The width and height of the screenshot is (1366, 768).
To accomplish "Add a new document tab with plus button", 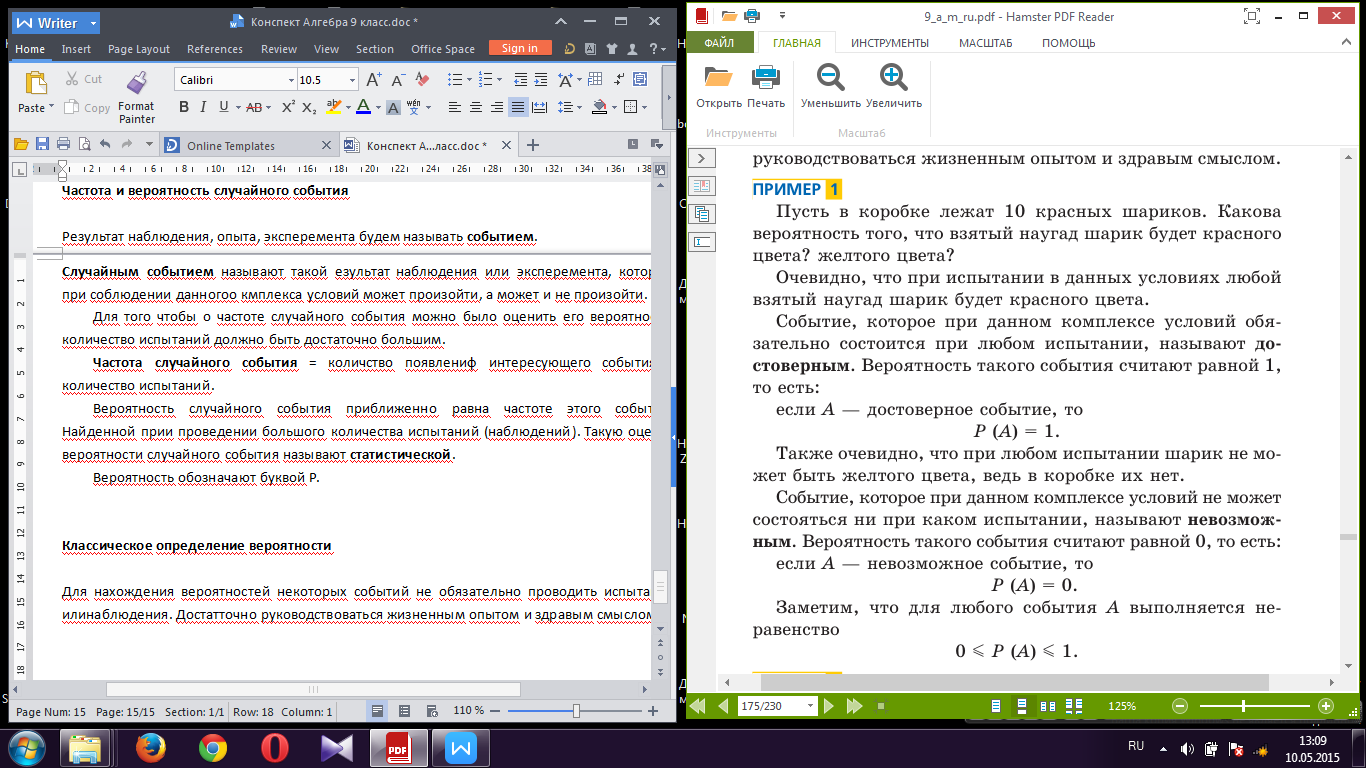I will (533, 145).
